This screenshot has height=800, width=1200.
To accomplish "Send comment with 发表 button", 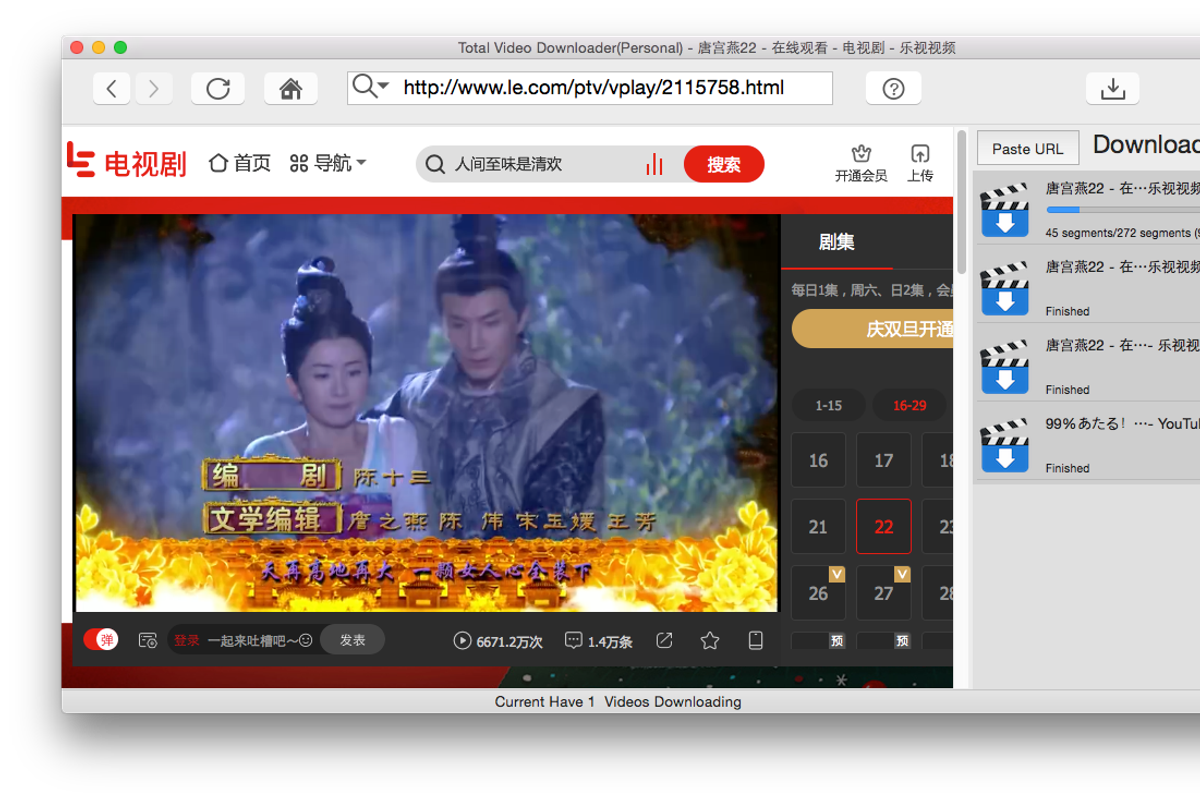I will (352, 640).
